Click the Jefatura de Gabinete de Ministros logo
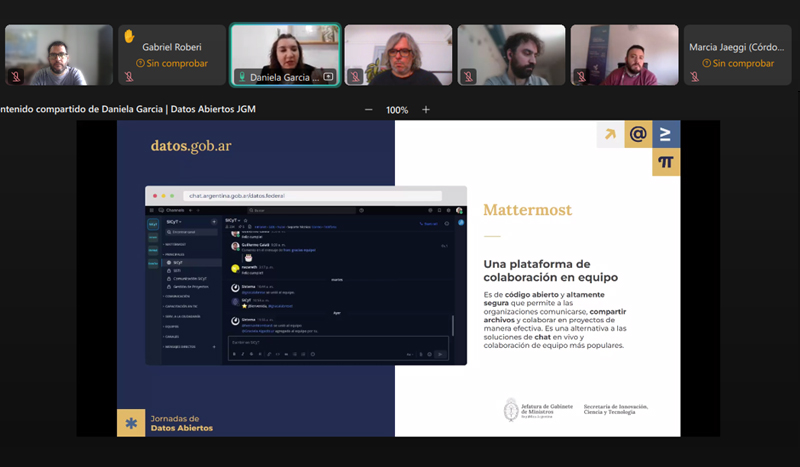Screen dimensions: 800x467 click(x=538, y=409)
